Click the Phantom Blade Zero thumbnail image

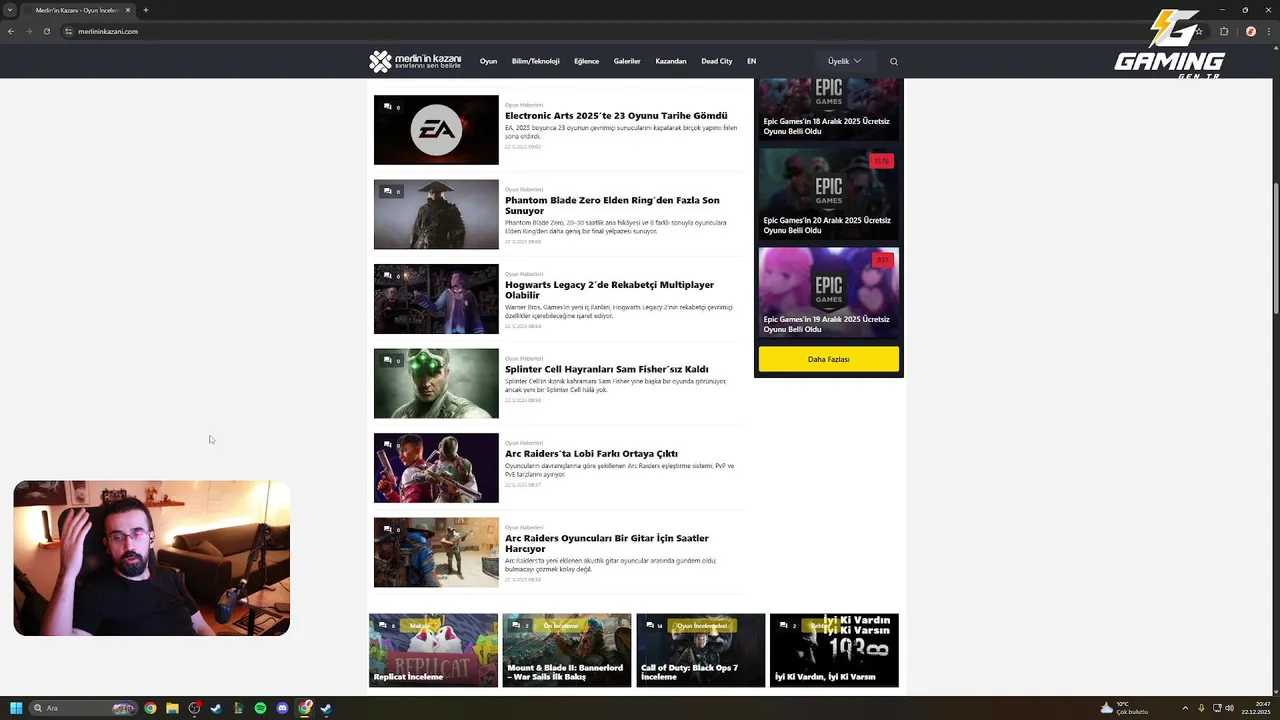pyautogui.click(x=436, y=214)
